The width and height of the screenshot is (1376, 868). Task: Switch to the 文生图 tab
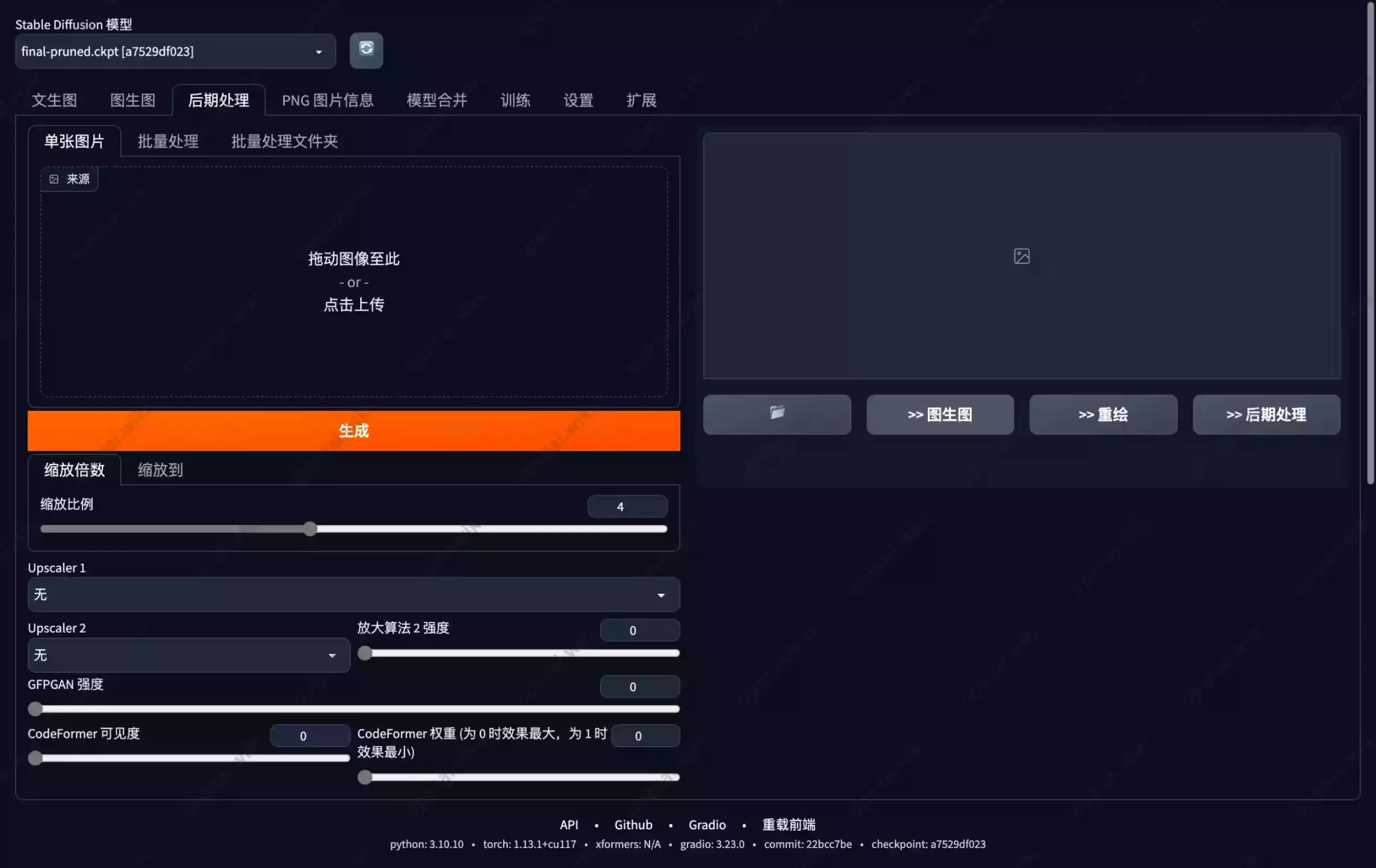(54, 101)
